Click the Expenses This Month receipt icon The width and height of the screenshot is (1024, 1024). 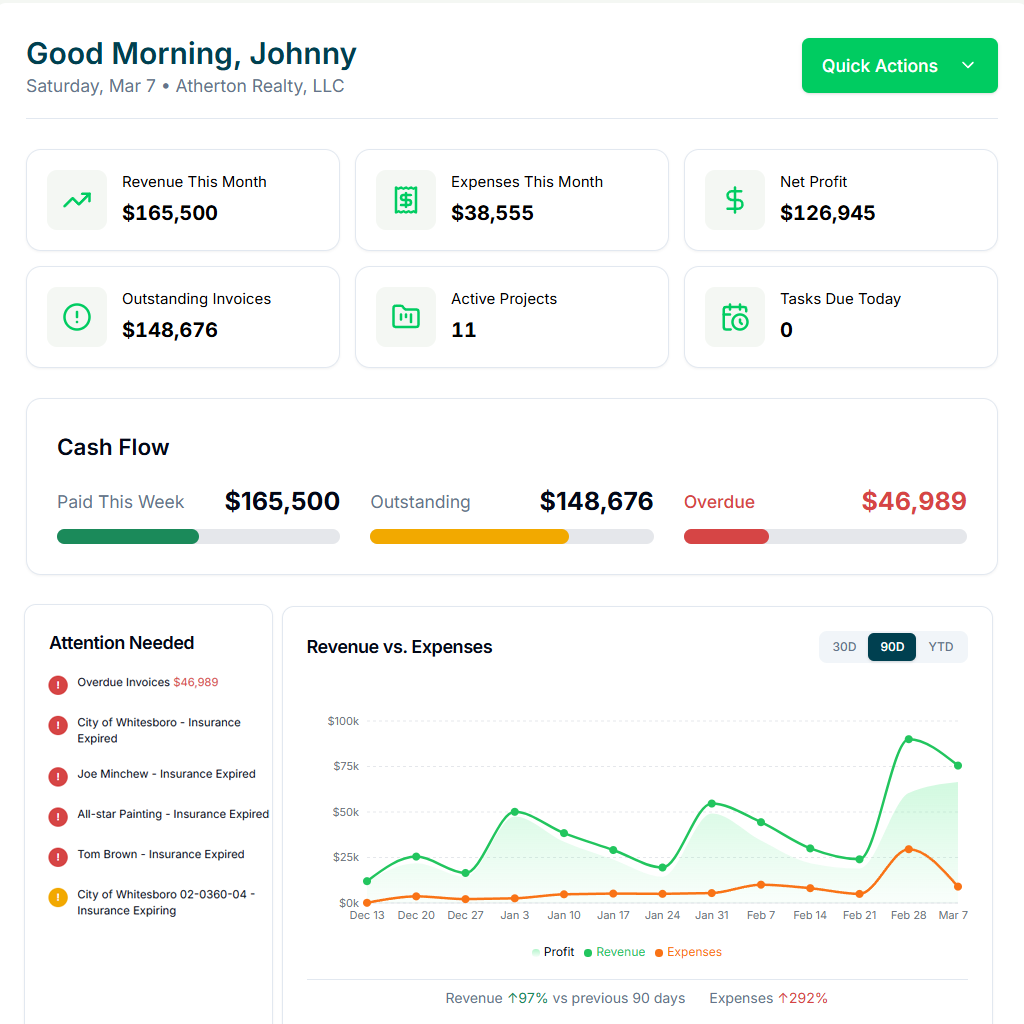point(406,200)
